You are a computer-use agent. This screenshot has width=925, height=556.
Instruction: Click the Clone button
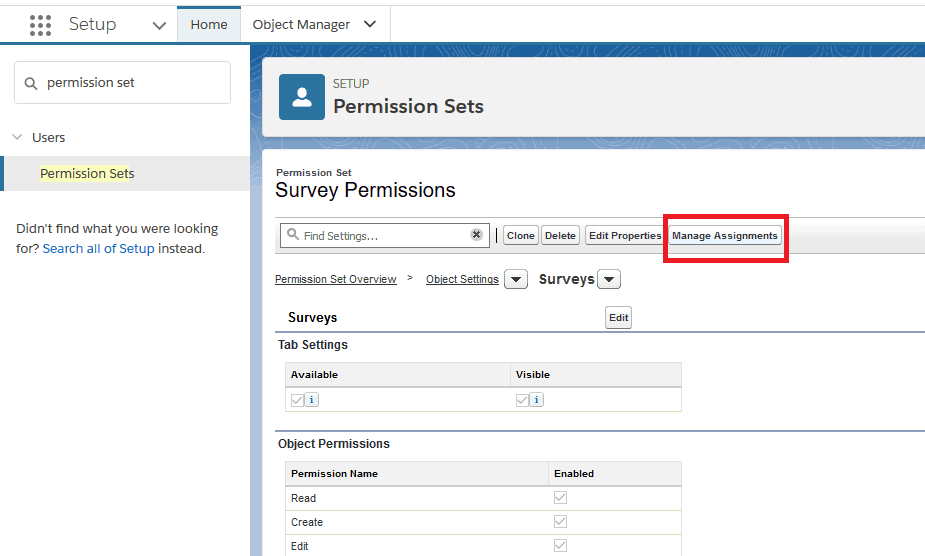[x=520, y=236]
